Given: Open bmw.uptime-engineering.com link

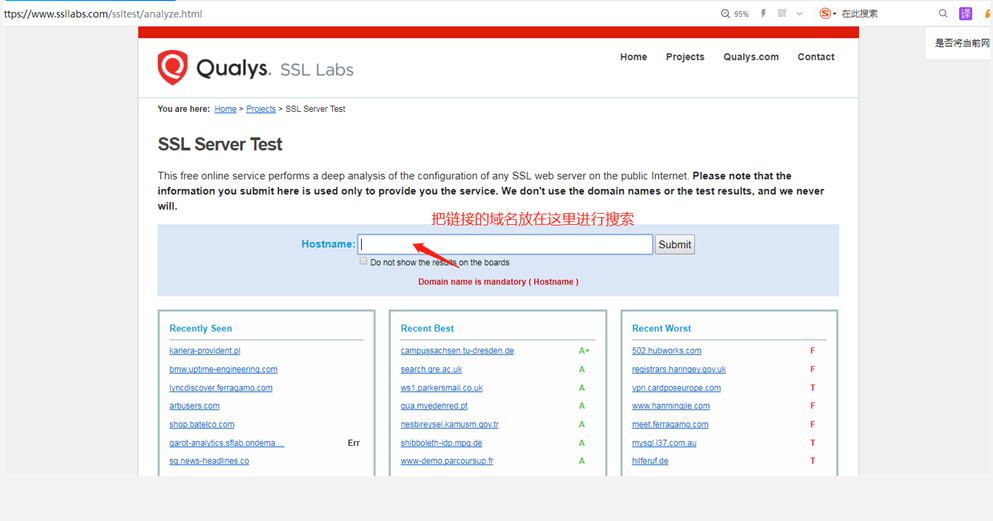Looking at the screenshot, I should (x=223, y=369).
